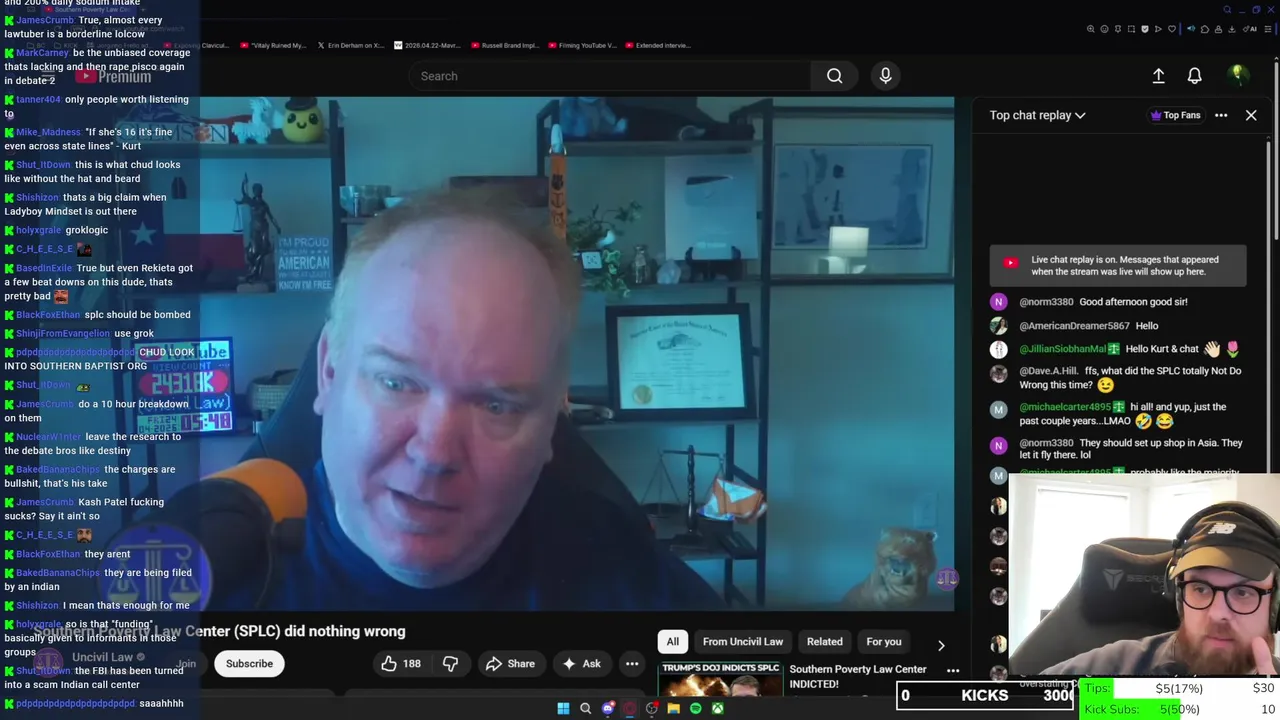Open the YouTube account avatar menu
Viewport: 1280px width, 720px height.
[x=1237, y=76]
